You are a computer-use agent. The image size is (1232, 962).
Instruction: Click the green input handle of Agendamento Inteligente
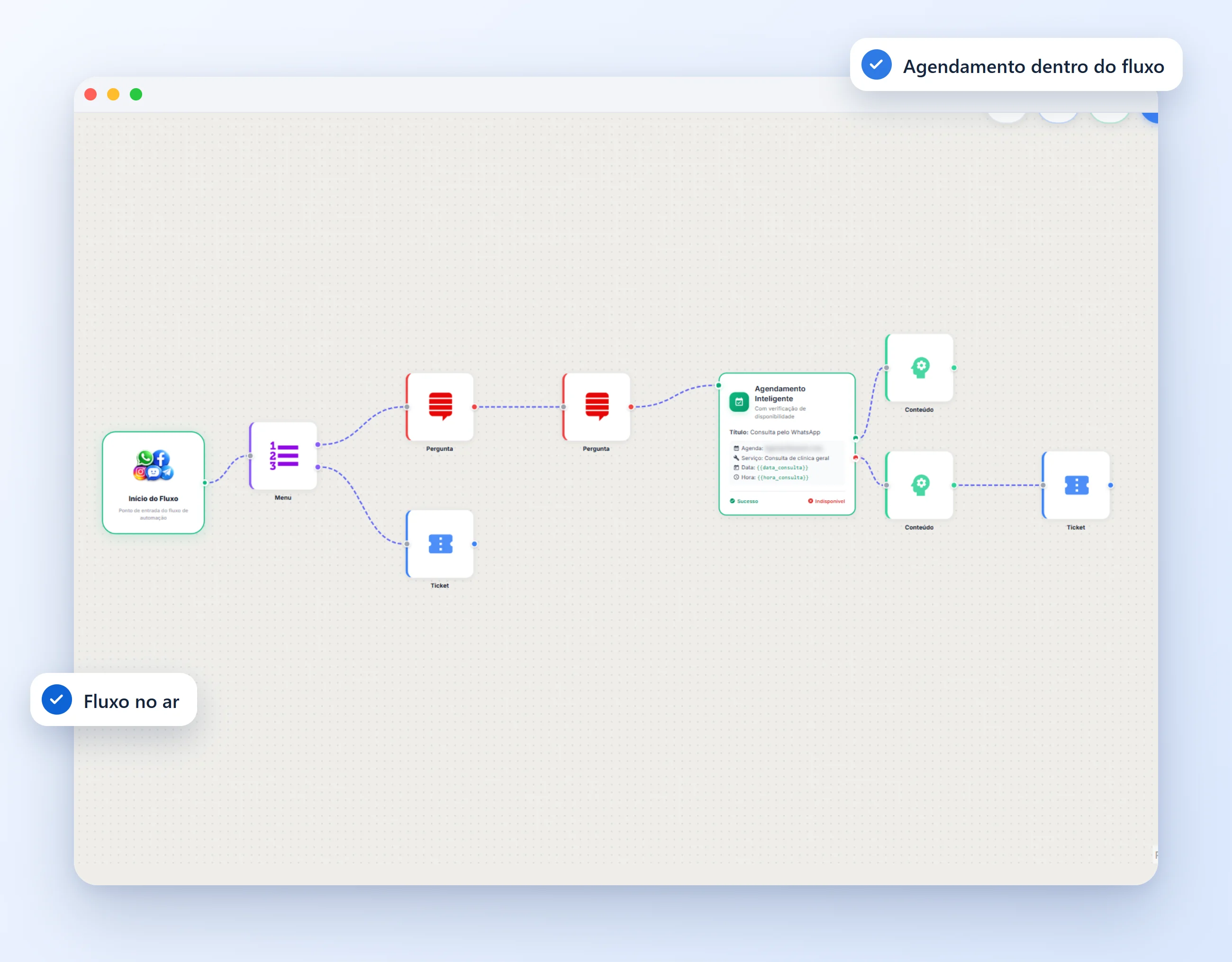tap(719, 385)
